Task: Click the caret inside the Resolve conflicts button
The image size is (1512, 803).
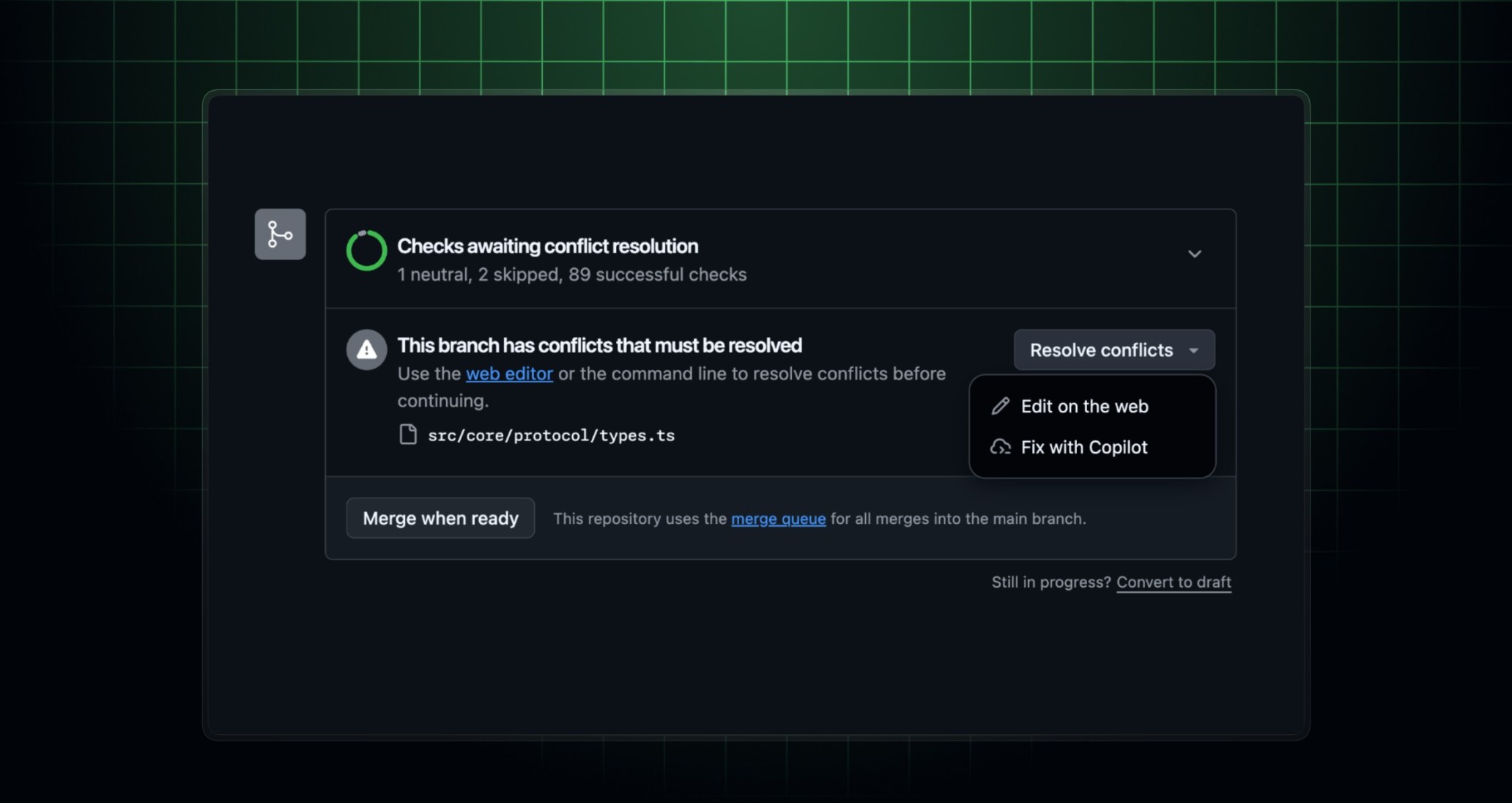Action: click(x=1194, y=349)
